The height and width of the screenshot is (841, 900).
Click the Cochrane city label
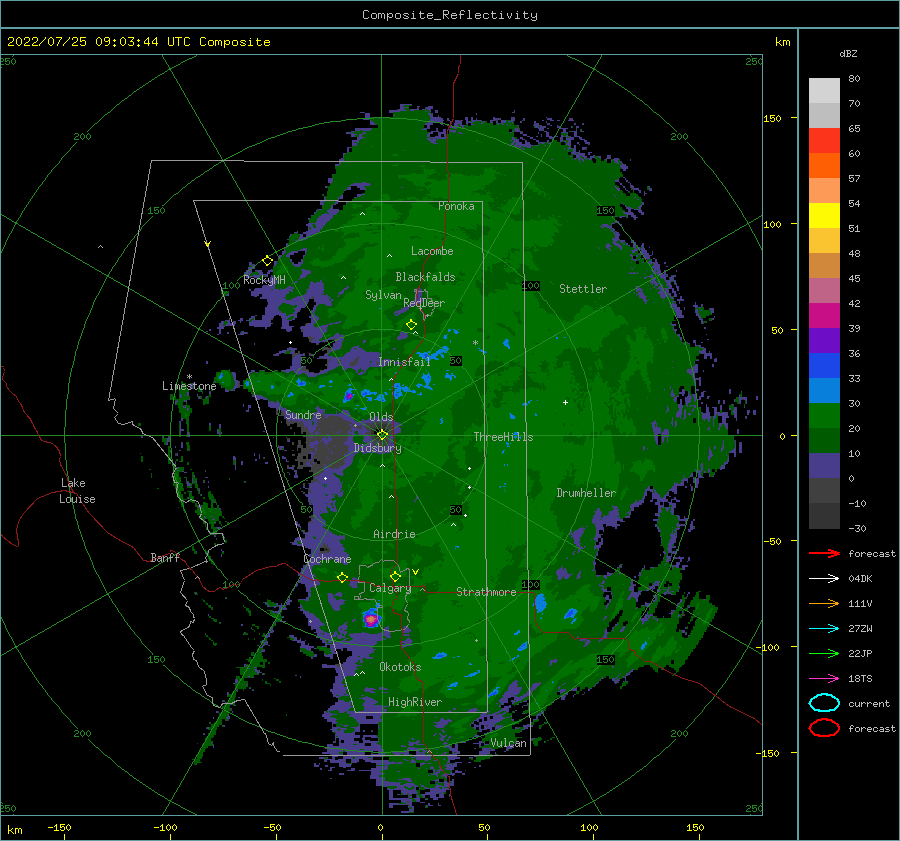click(x=327, y=559)
